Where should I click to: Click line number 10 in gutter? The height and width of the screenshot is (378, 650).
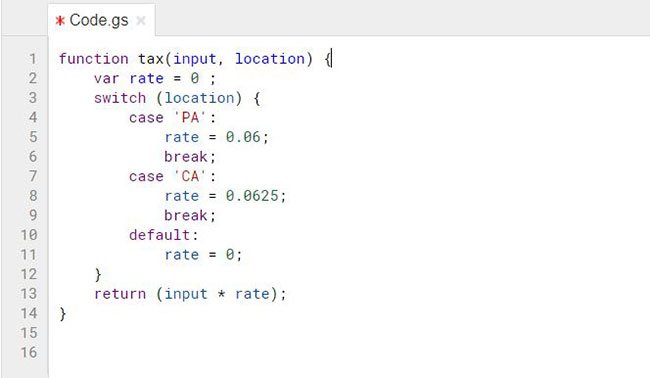click(29, 235)
